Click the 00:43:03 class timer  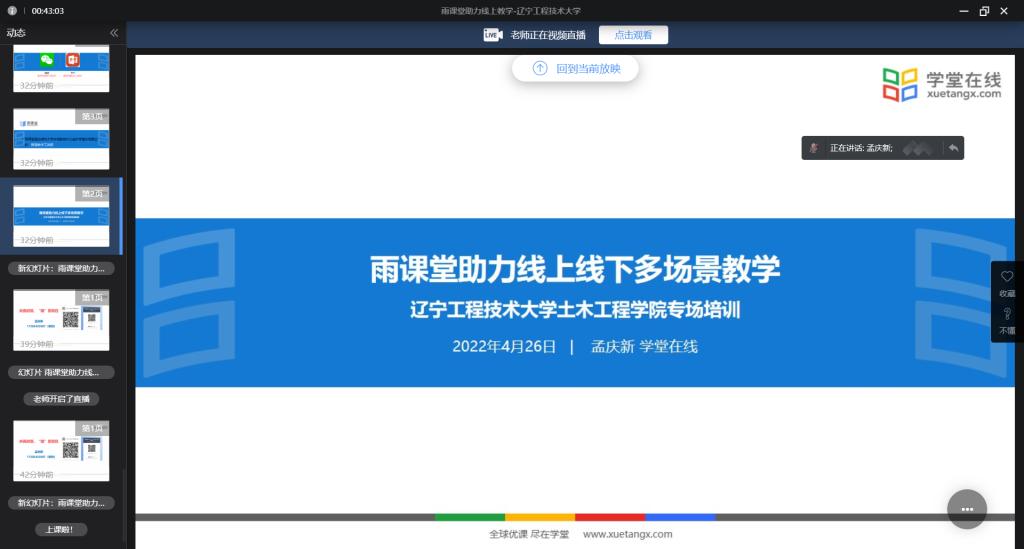coord(48,11)
